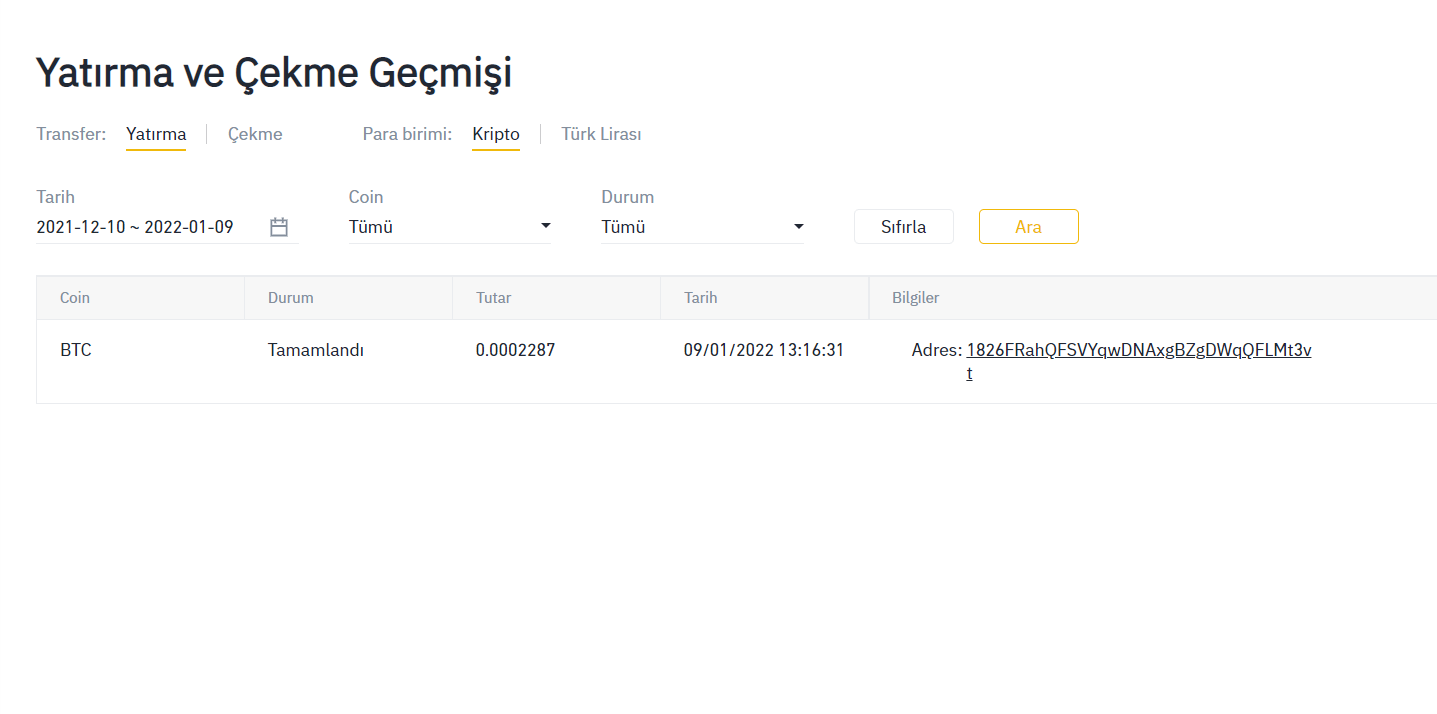Viewport: 1437px width, 714px height.
Task: Open the Coin dropdown showing Tümü
Action: [450, 227]
